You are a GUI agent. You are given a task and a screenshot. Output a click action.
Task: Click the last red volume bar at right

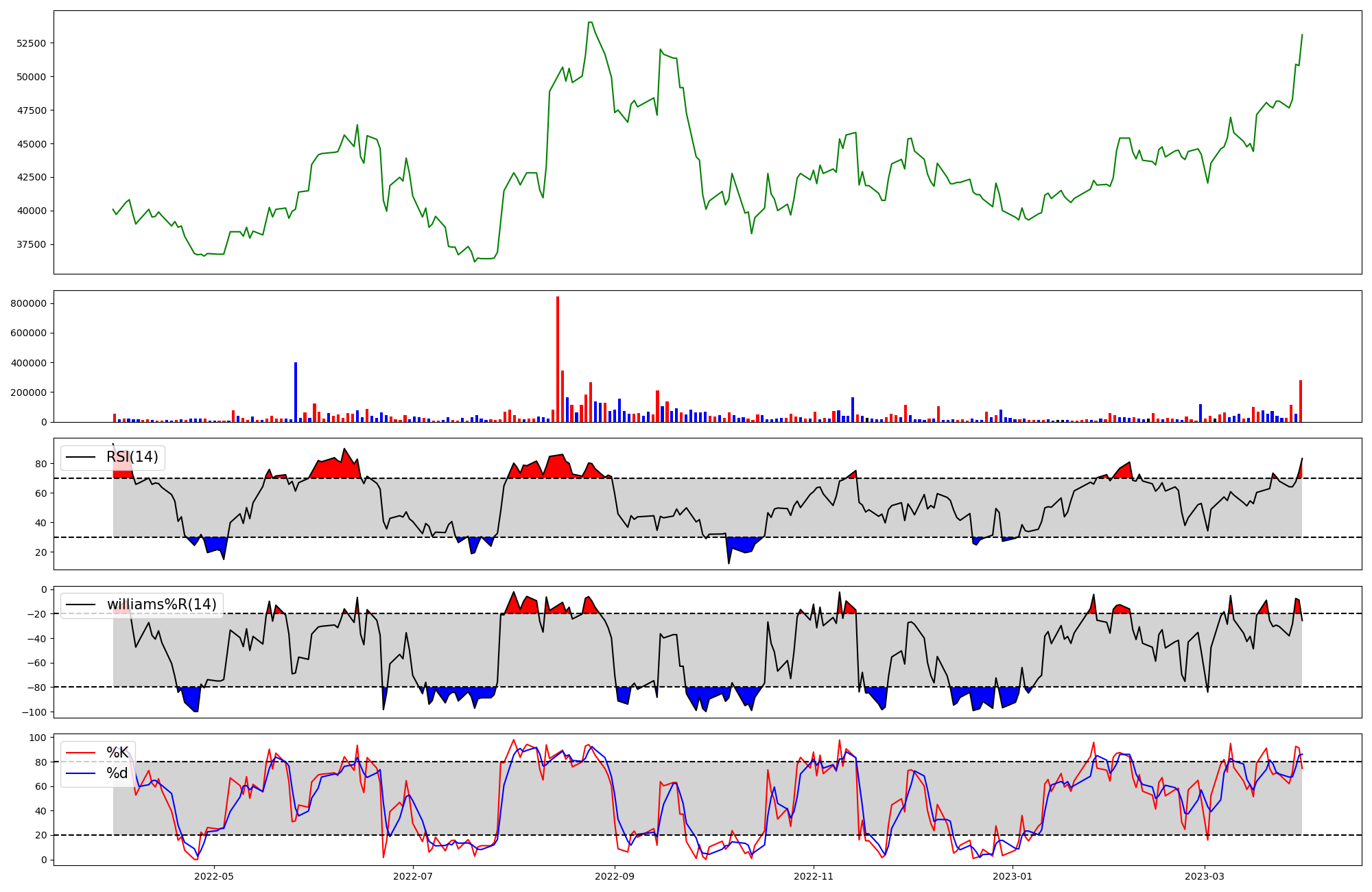1300,401
